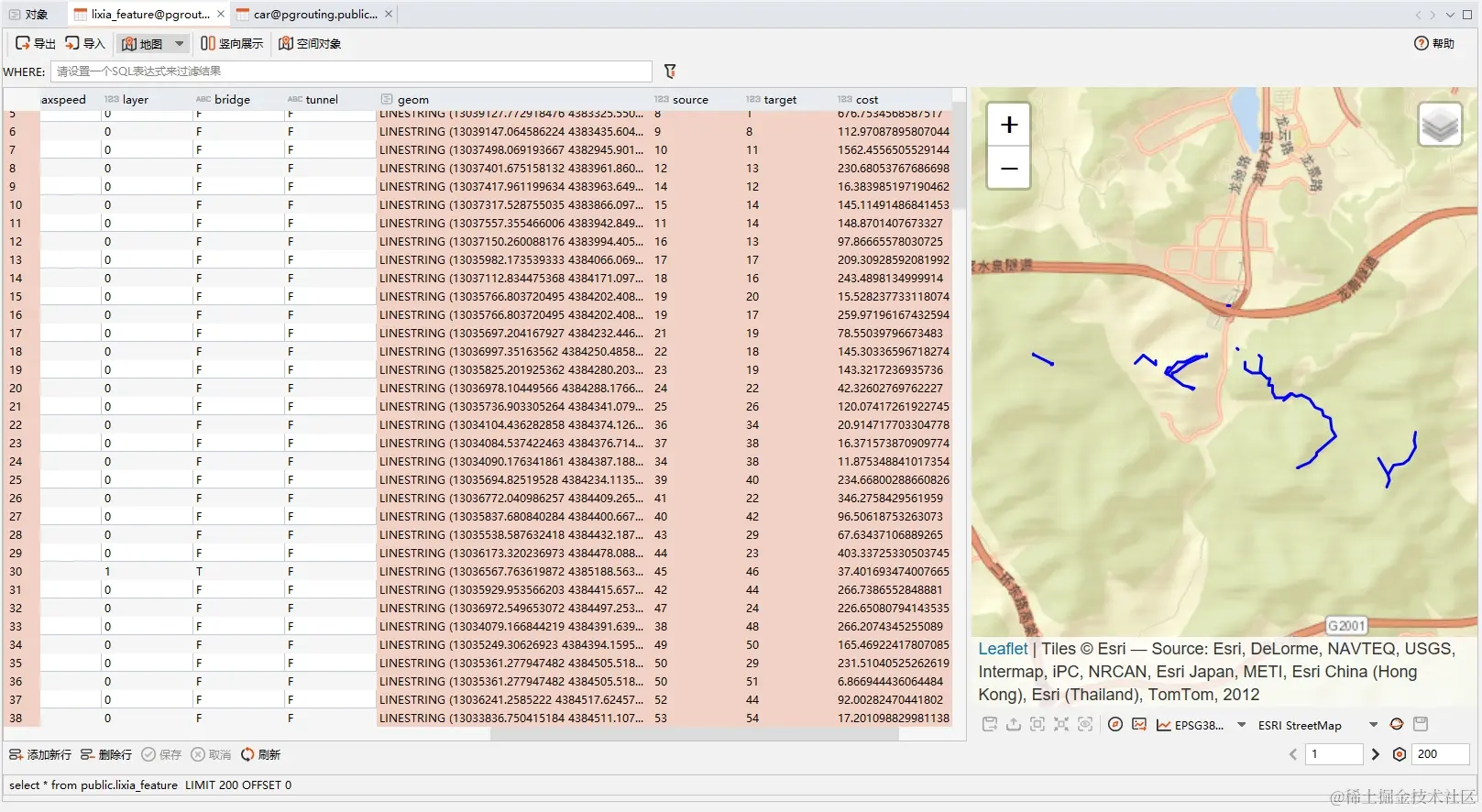Click the 帮助 help button
Screen dimensions: 1482x812
1434,43
